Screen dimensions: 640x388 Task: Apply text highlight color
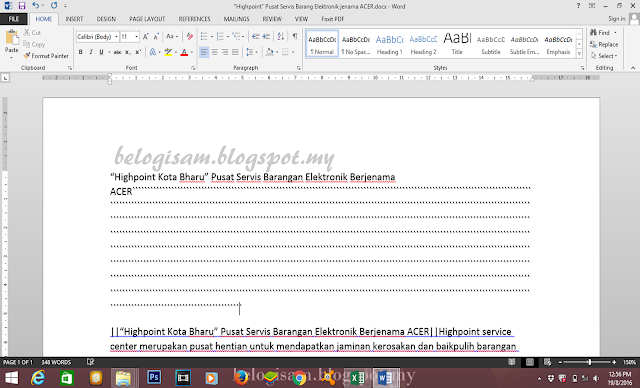168,52
